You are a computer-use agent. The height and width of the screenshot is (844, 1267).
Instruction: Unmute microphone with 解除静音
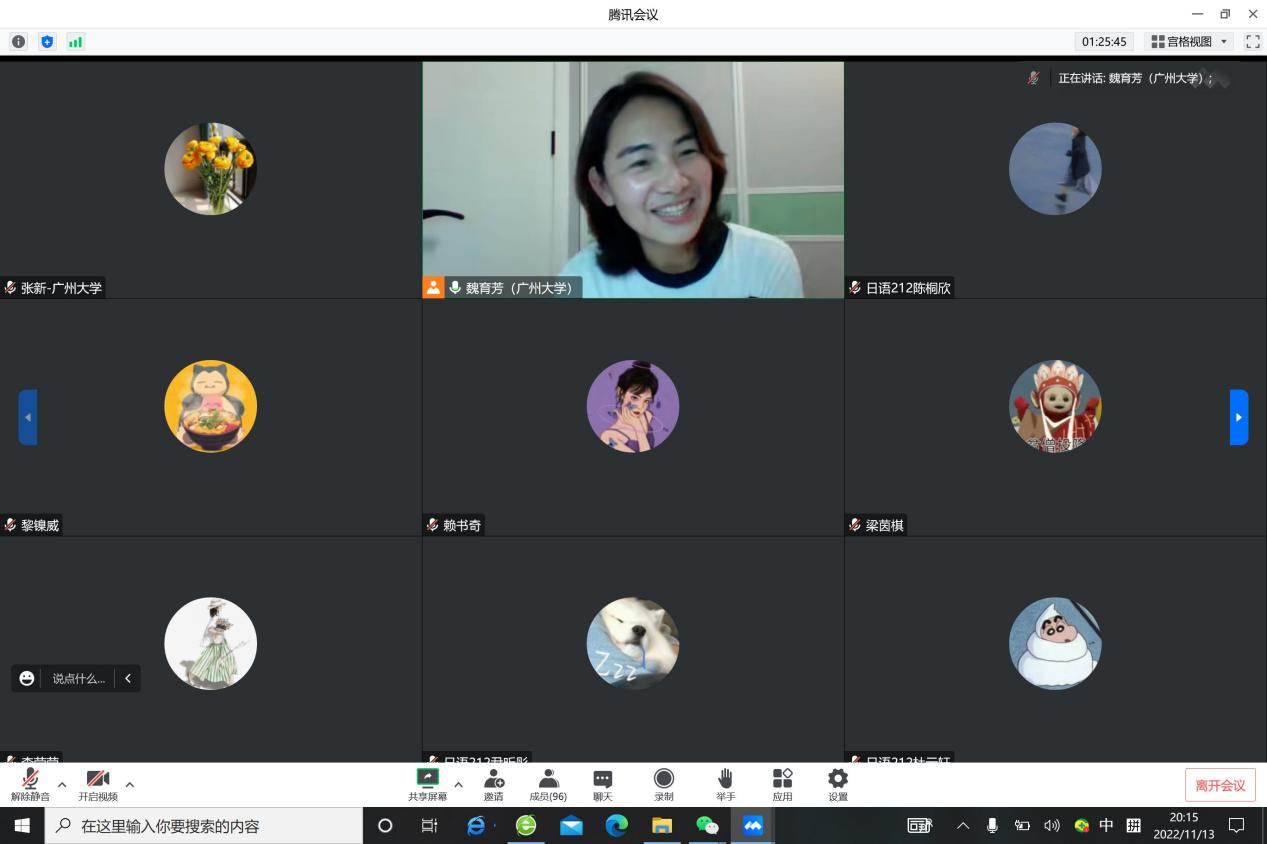(x=30, y=785)
